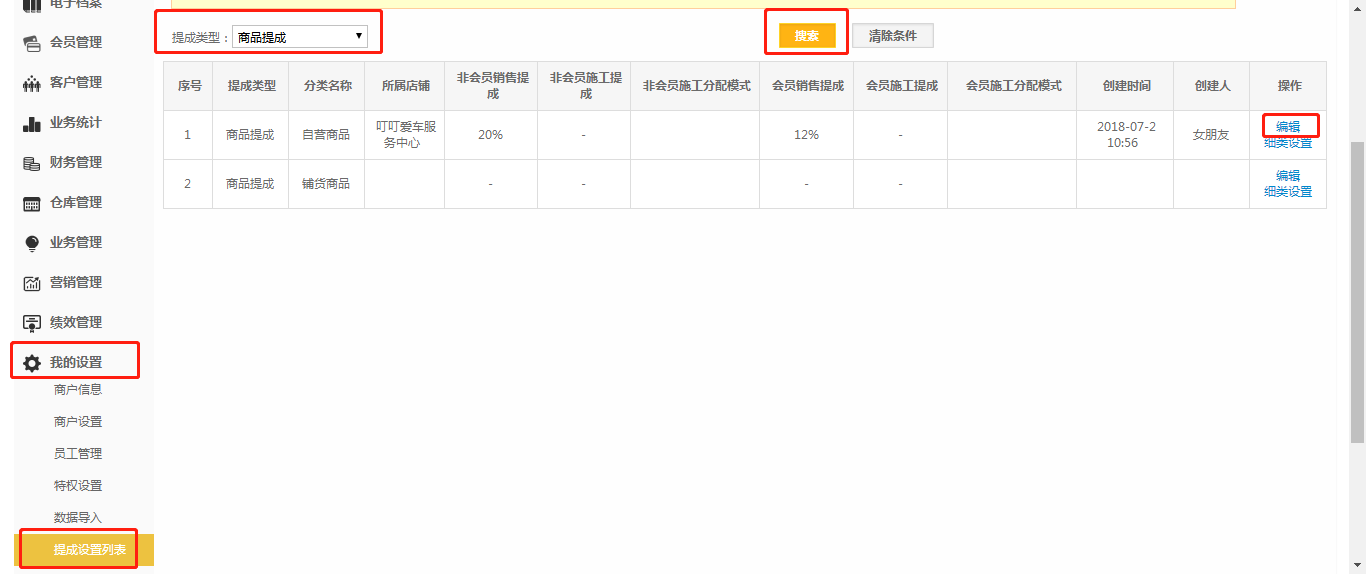
Task: Select the highlighted 提成设置列表 menu item
Action: click(x=89, y=550)
